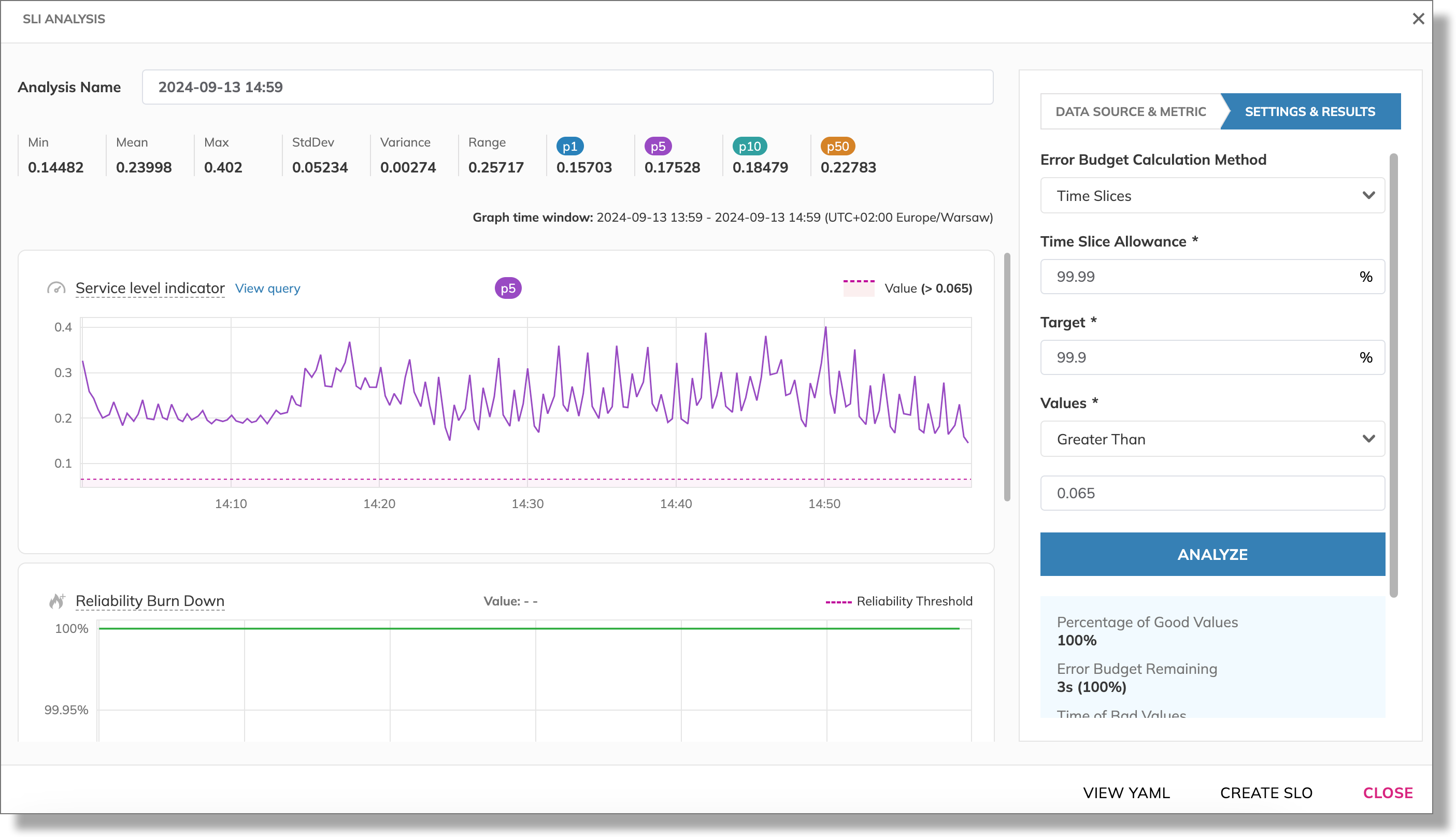This screenshot has width=1456, height=837.
Task: Click the SLI ANALYSIS dialog title
Action: [64, 19]
